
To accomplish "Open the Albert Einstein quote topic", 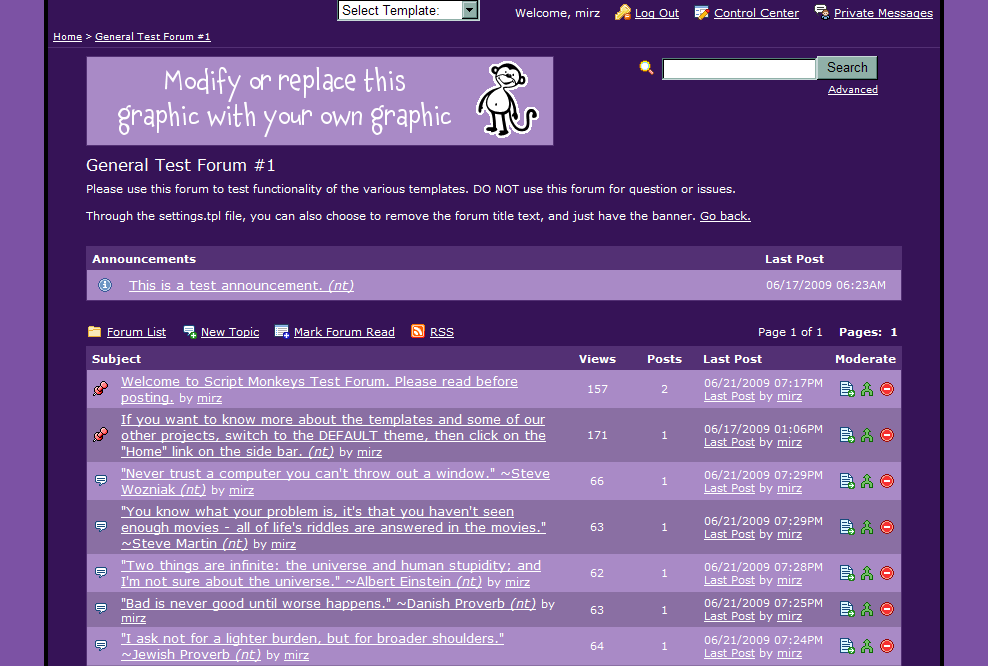I will pyautogui.click(x=331, y=573).
